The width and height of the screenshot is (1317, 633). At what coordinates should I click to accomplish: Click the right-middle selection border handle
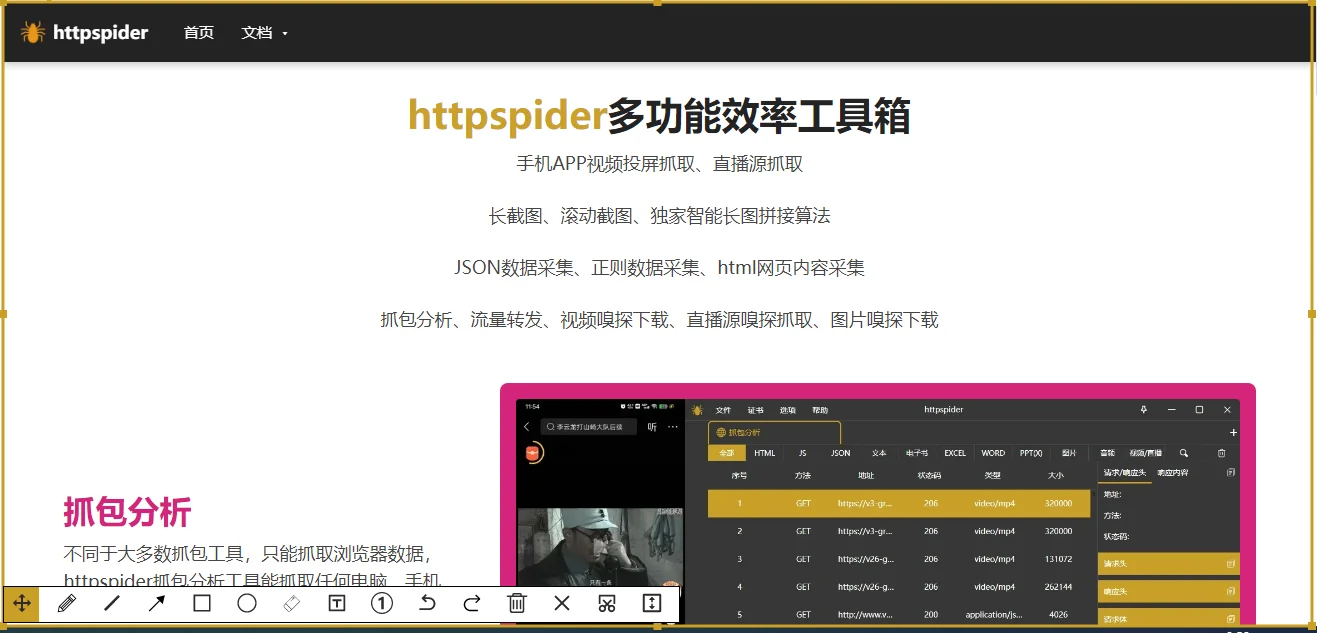[x=1311, y=314]
